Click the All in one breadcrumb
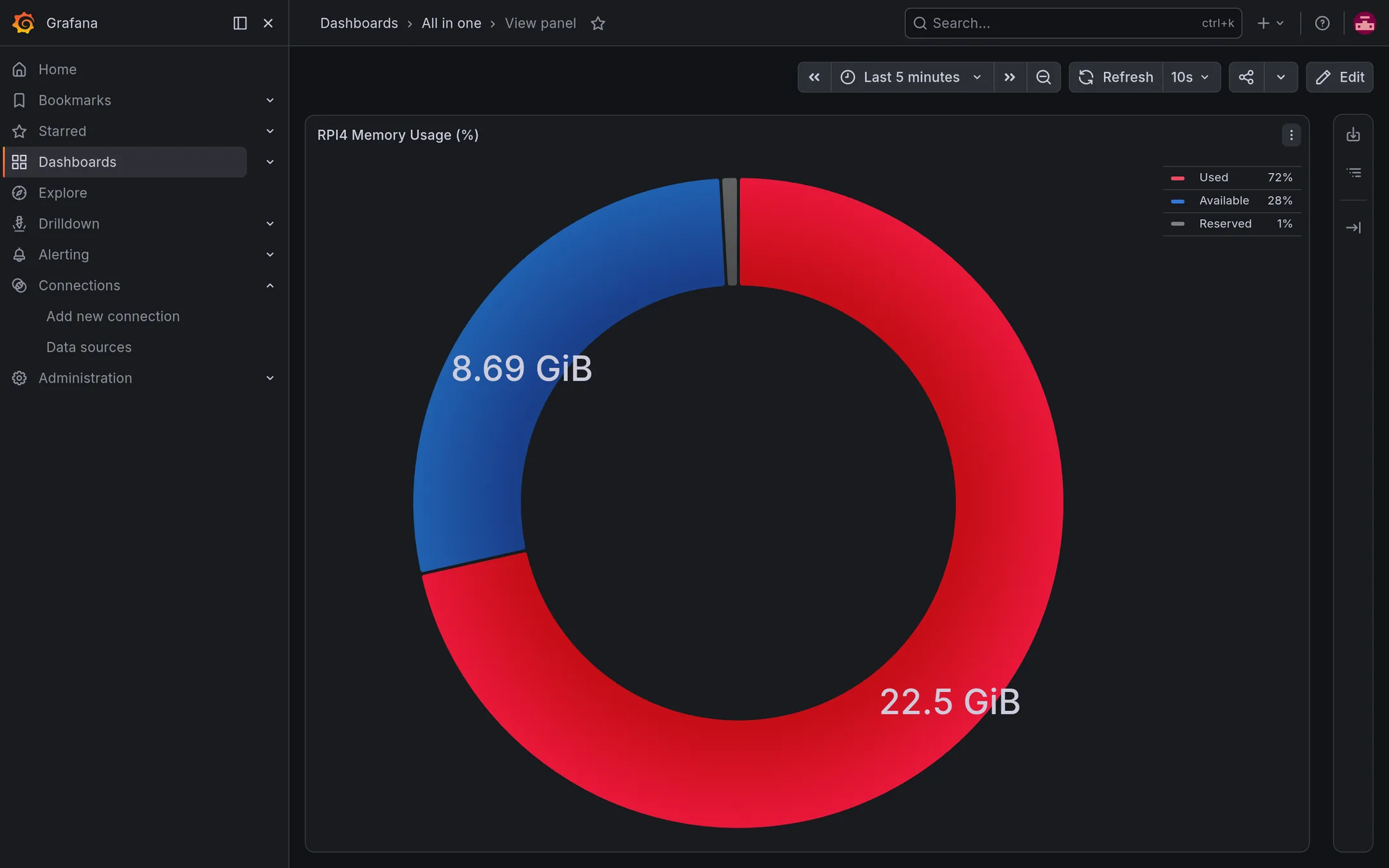 [x=451, y=23]
